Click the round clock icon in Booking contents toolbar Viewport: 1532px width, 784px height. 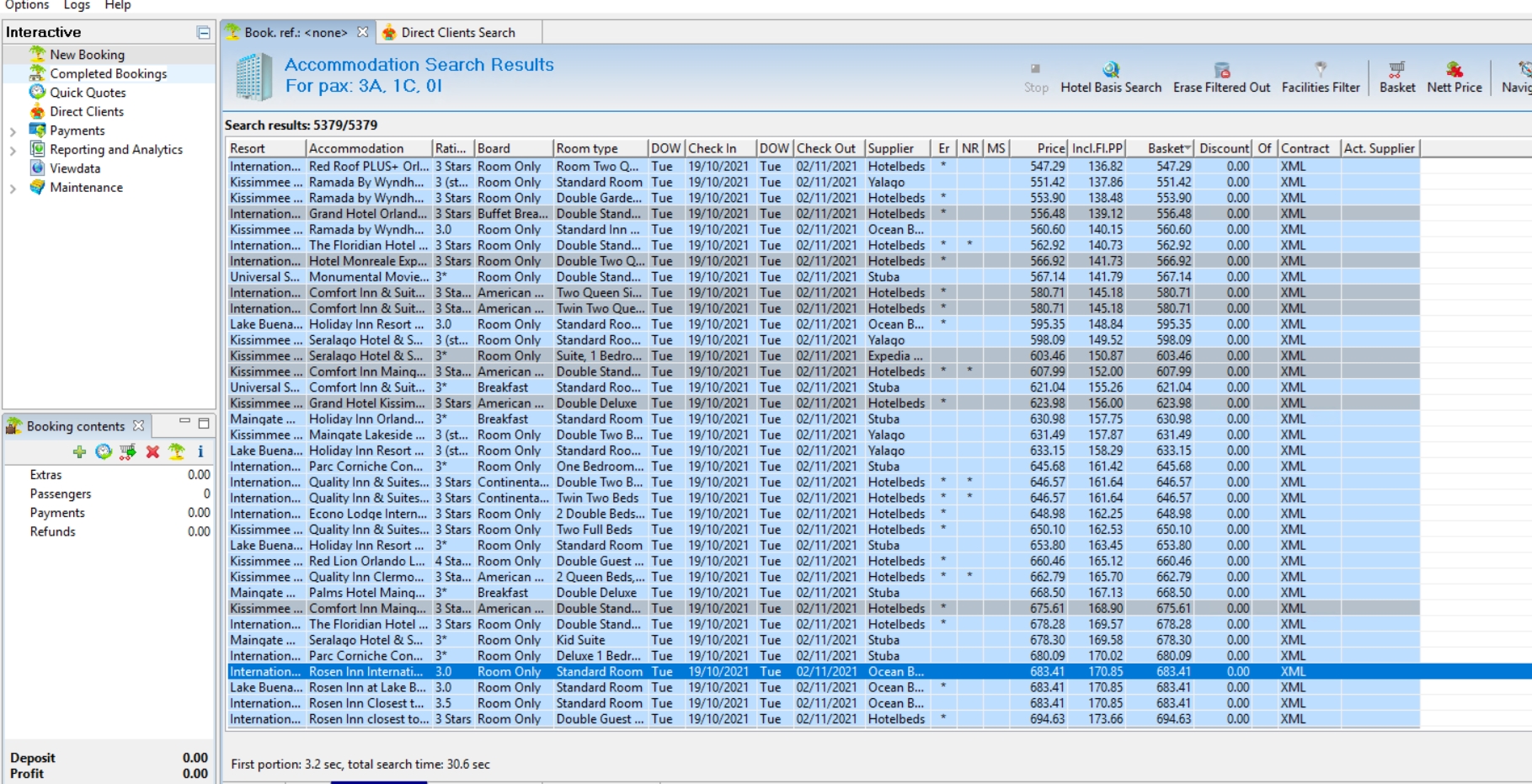104,451
